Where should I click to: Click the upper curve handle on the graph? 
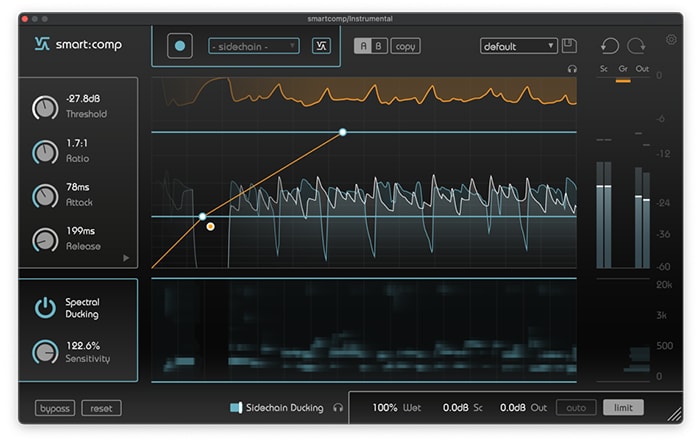coord(342,132)
